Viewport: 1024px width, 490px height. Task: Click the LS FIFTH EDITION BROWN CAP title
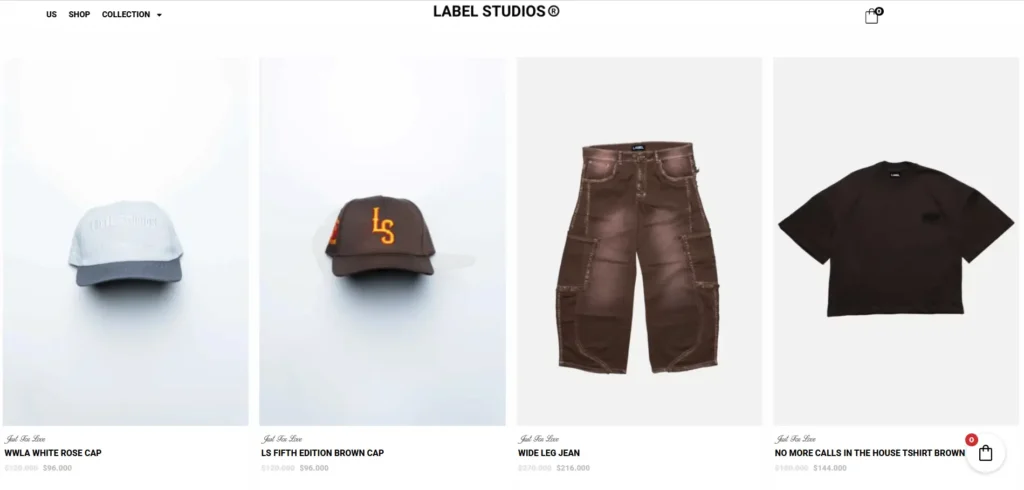click(323, 453)
